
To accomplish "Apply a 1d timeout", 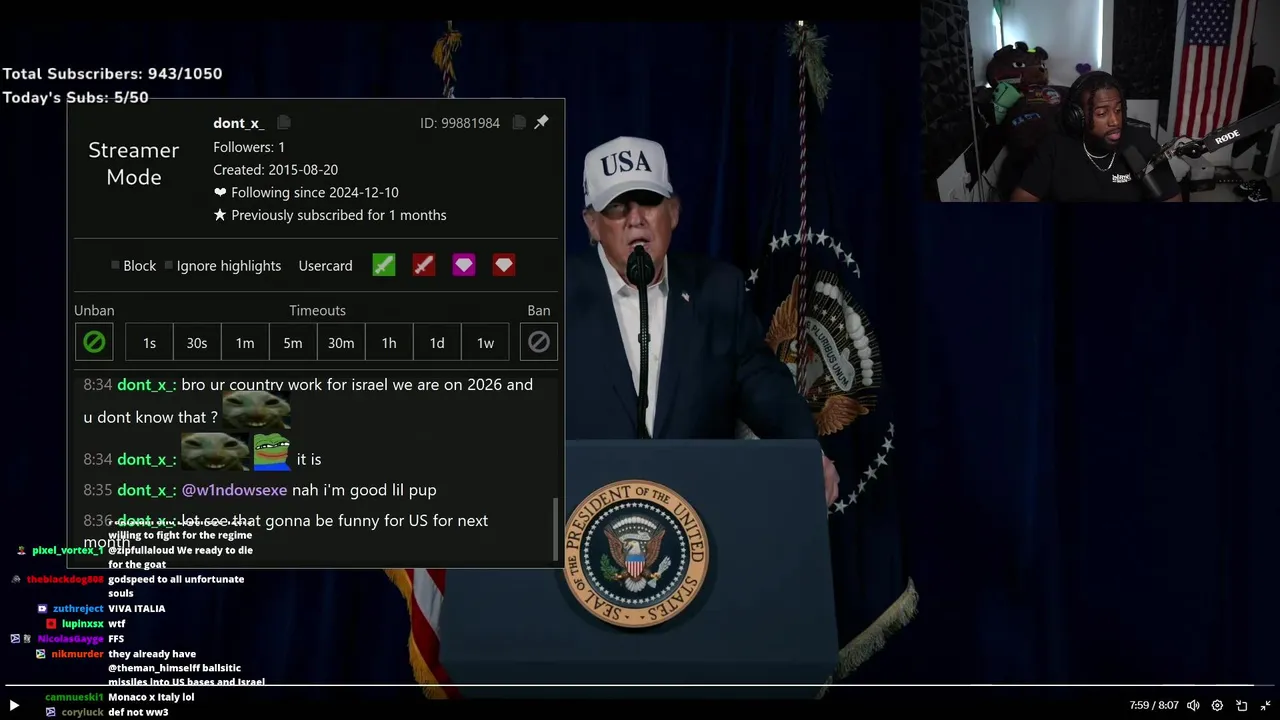I will coord(437,342).
